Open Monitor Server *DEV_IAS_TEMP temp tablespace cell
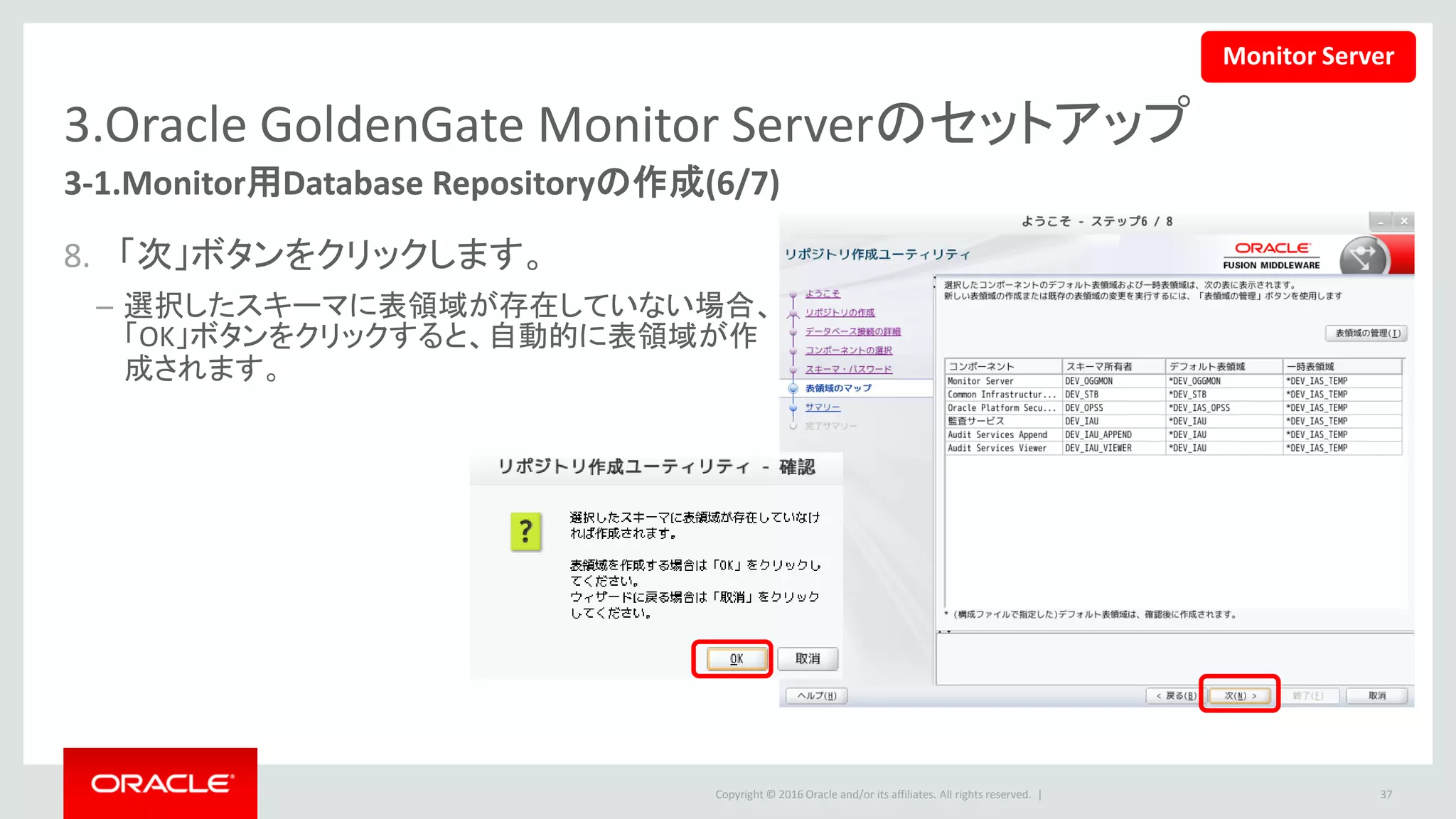The image size is (1456, 819). click(1342, 381)
